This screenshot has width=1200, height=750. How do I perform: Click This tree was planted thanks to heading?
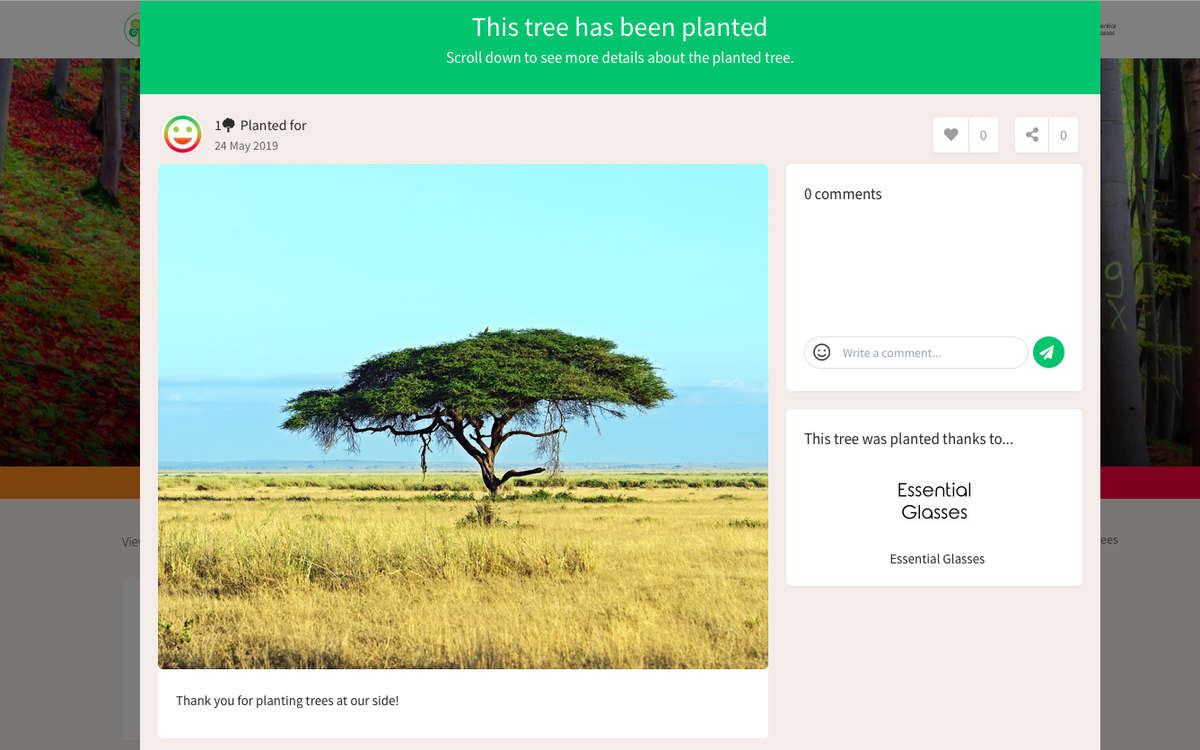pos(908,439)
